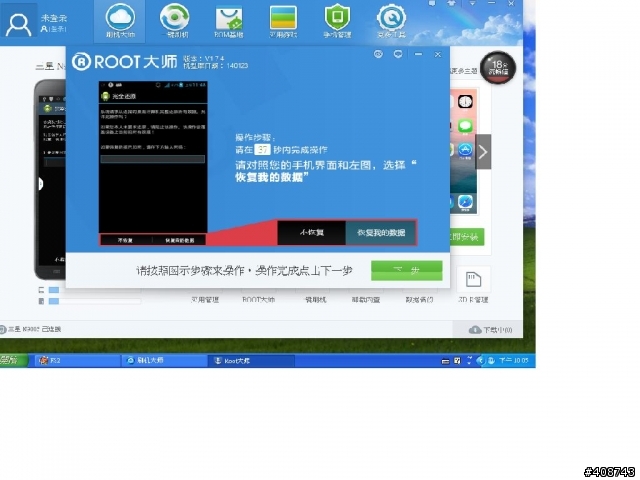Switch to 刷机大师 taskbar item
The width and height of the screenshot is (640, 480).
point(164,360)
